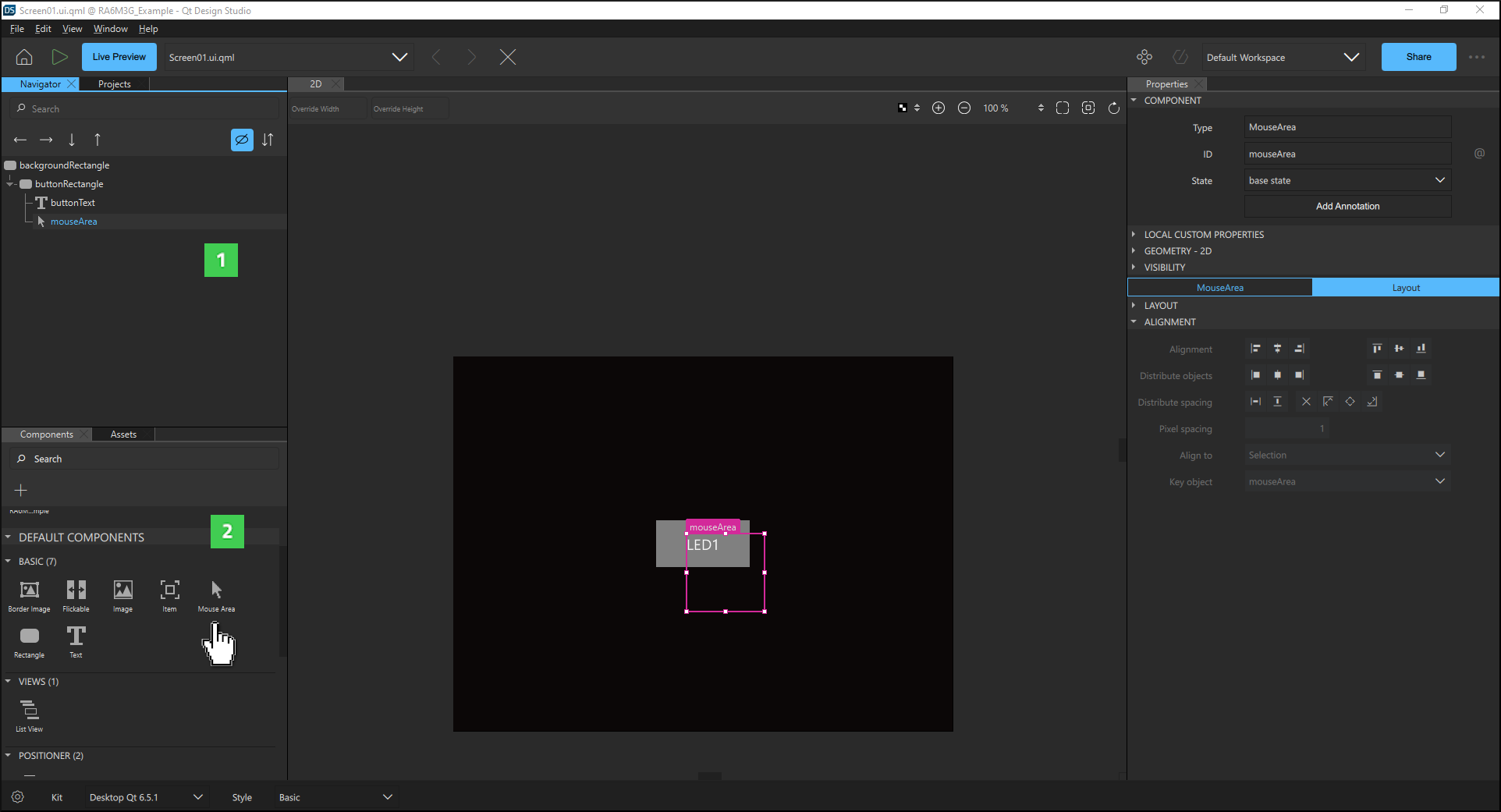Pick the Rectangle component icon
The height and width of the screenshot is (812, 1501).
coord(29,636)
